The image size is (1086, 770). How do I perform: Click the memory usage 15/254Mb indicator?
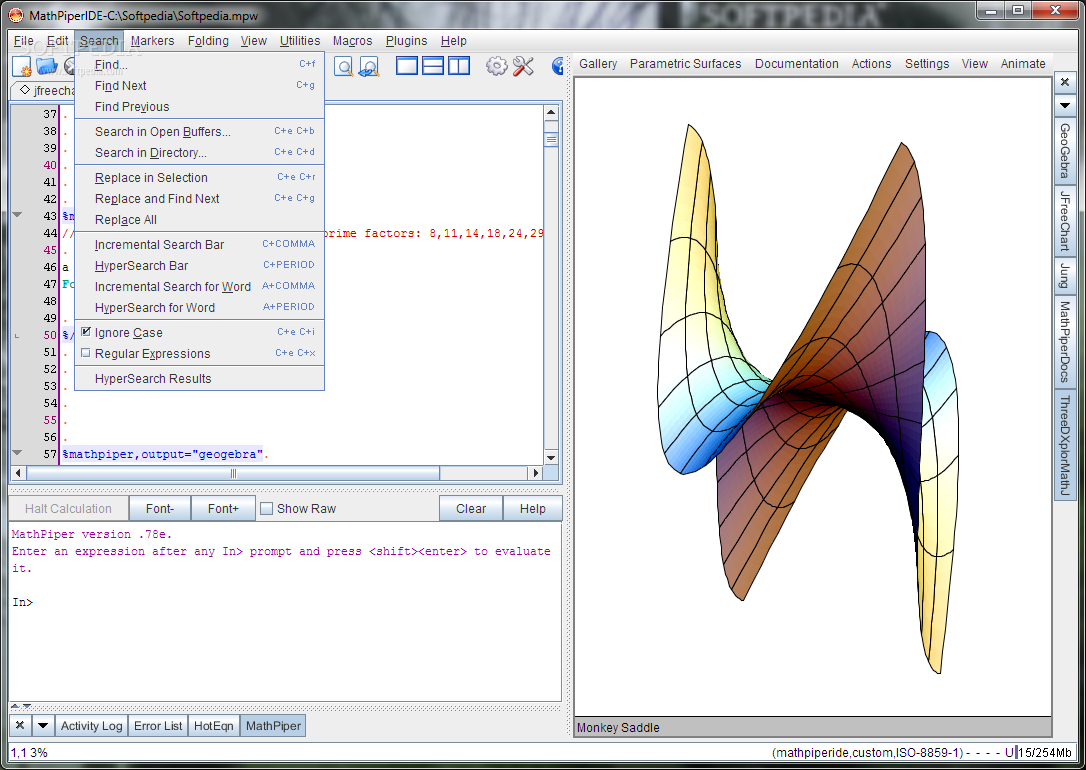[x=1044, y=753]
